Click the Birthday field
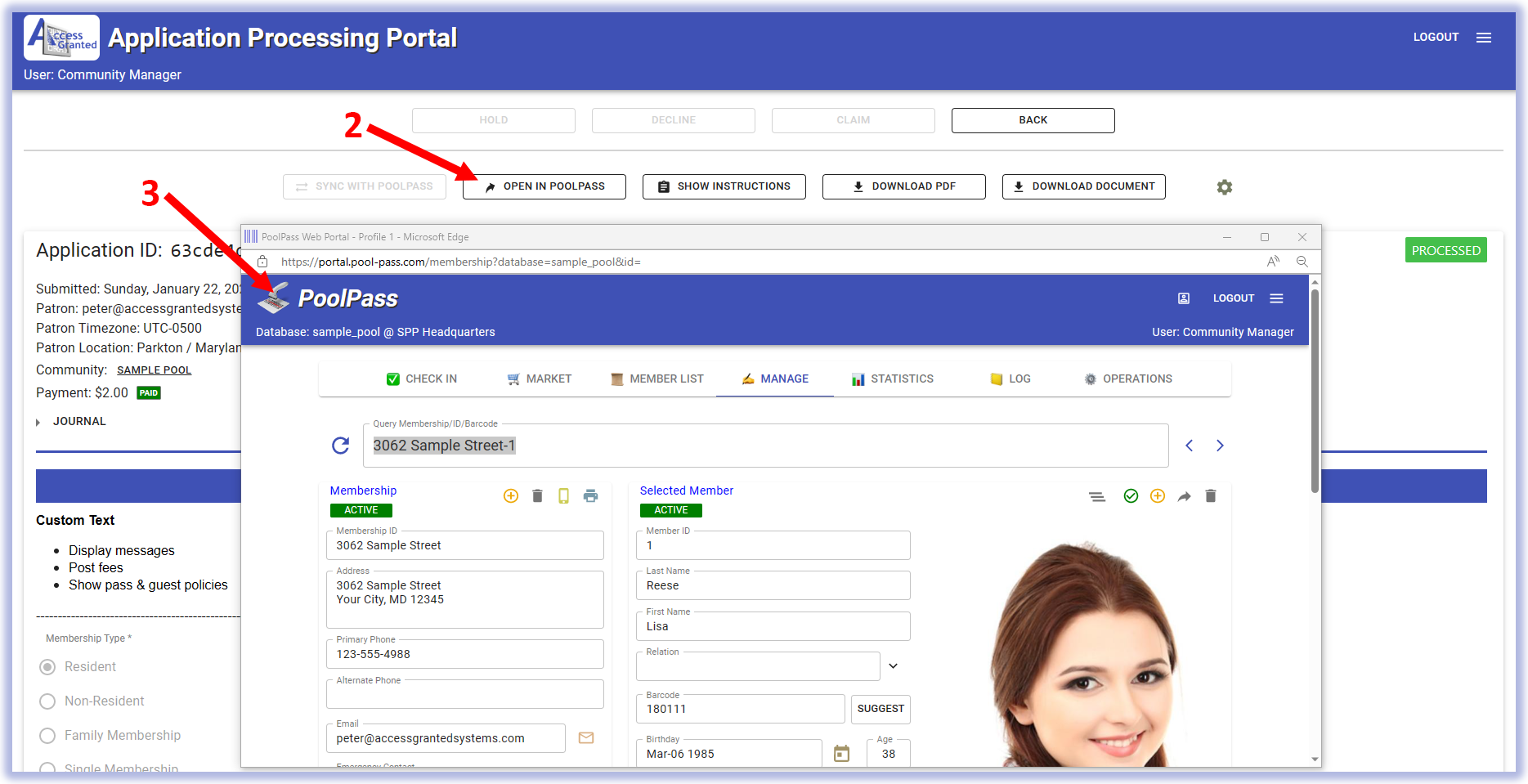The image size is (1528, 784). (728, 754)
